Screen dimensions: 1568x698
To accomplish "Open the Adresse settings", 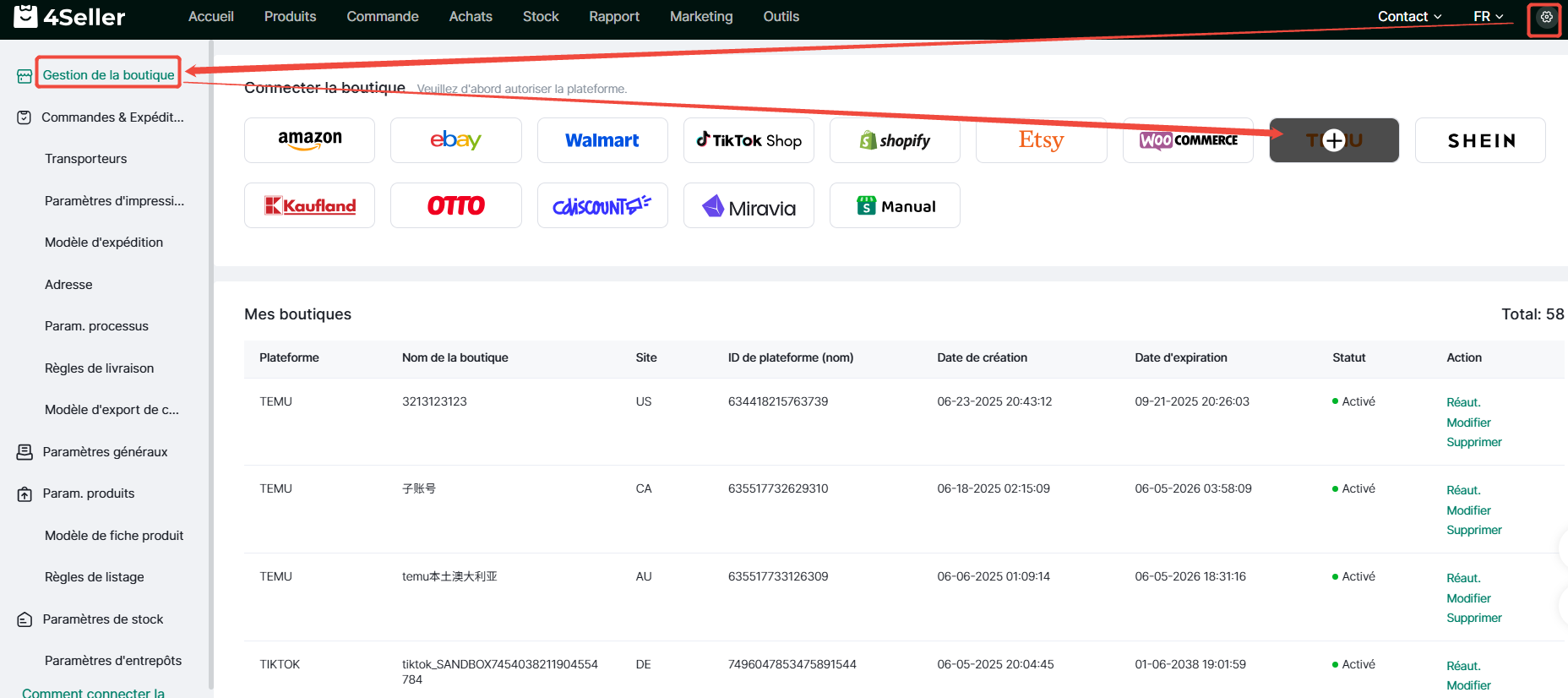I will pyautogui.click(x=68, y=285).
